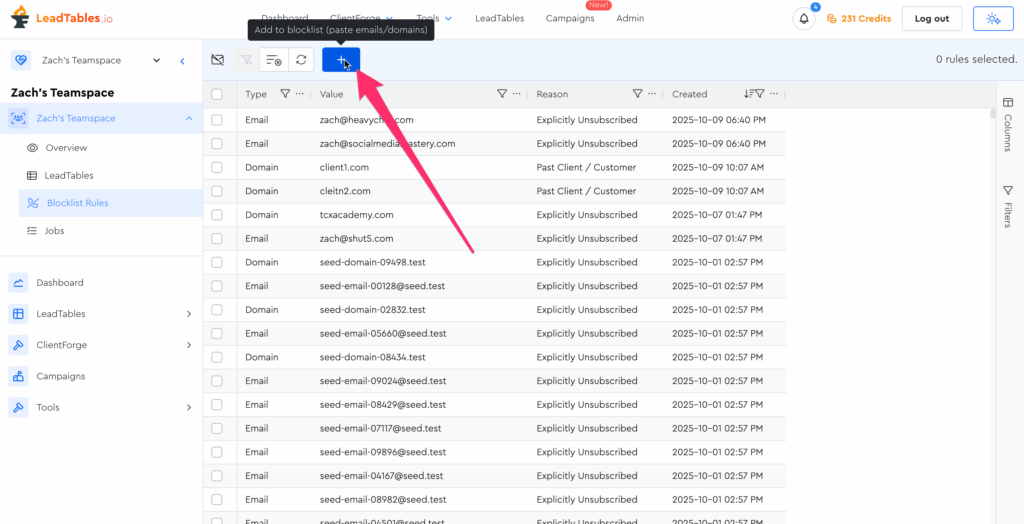1024x524 pixels.
Task: Click the sort icon on Created column
Action: pos(748,94)
